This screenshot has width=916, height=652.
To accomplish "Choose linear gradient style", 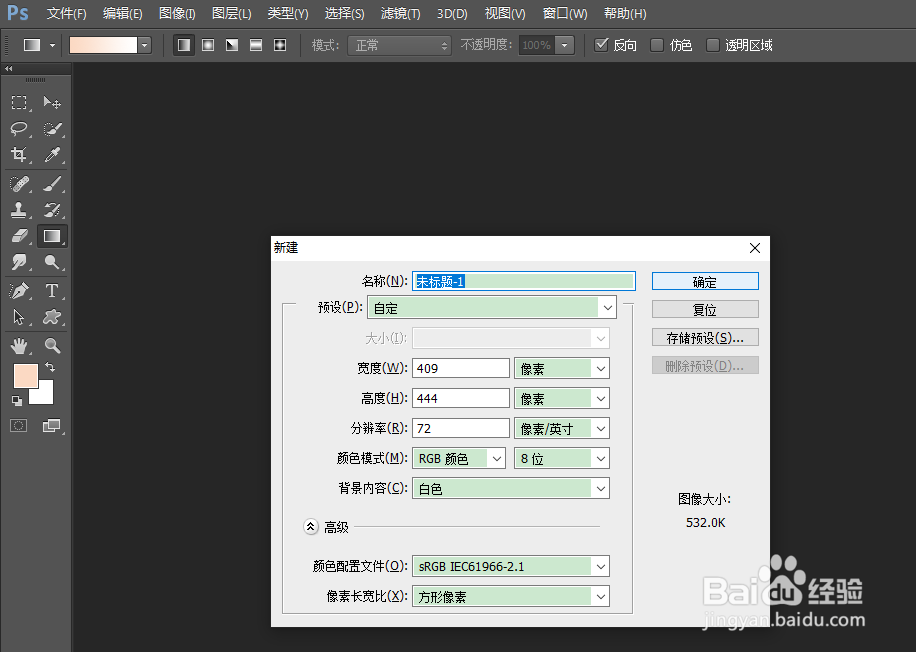I will [x=184, y=45].
